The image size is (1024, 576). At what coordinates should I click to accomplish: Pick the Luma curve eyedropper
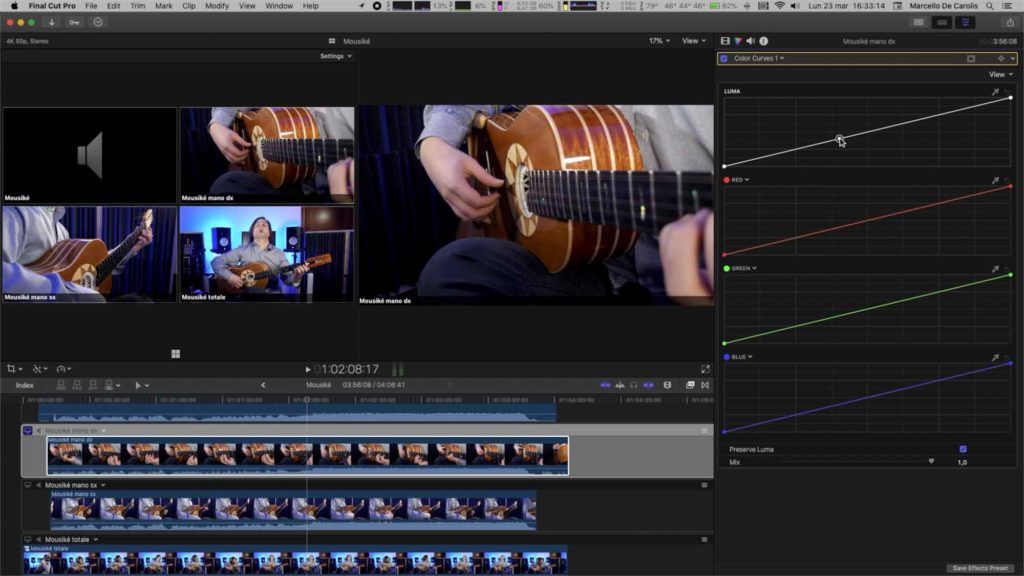(995, 91)
